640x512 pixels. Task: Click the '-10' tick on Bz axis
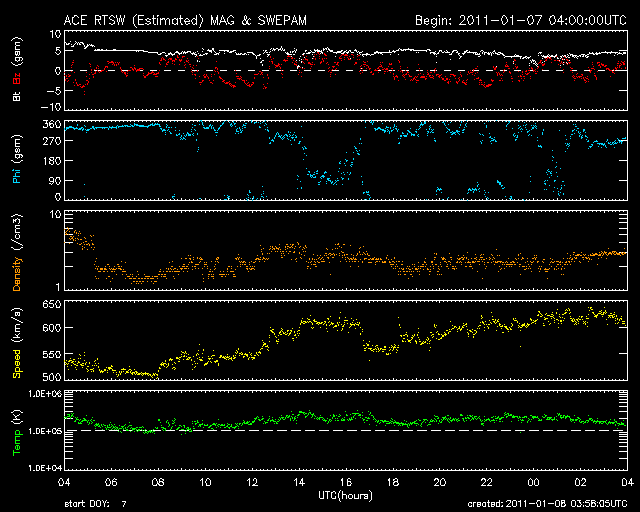tap(51, 107)
